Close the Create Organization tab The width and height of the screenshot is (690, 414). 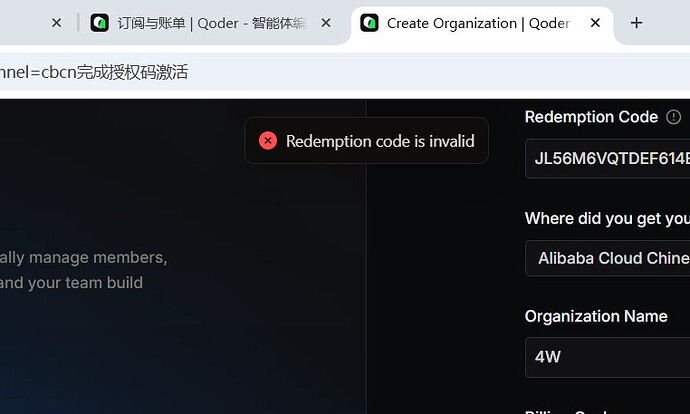(595, 23)
